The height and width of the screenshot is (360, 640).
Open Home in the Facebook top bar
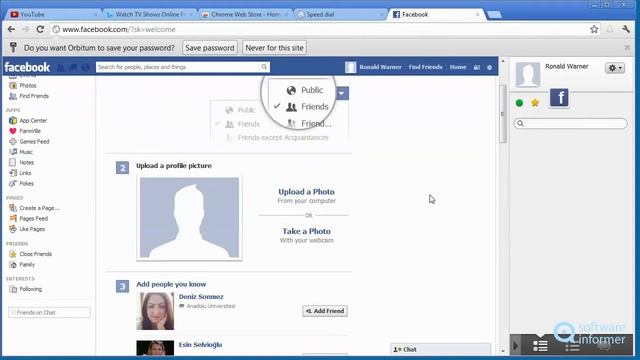[x=458, y=67]
